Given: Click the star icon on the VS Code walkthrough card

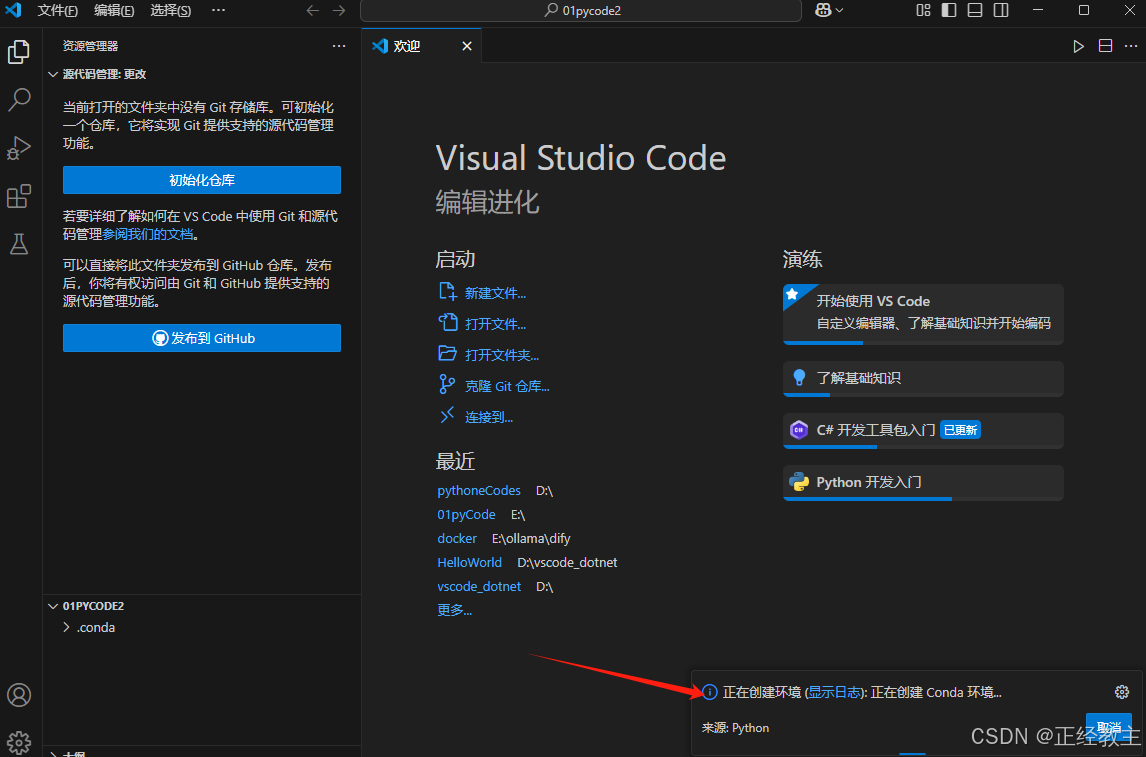Looking at the screenshot, I should click(792, 294).
